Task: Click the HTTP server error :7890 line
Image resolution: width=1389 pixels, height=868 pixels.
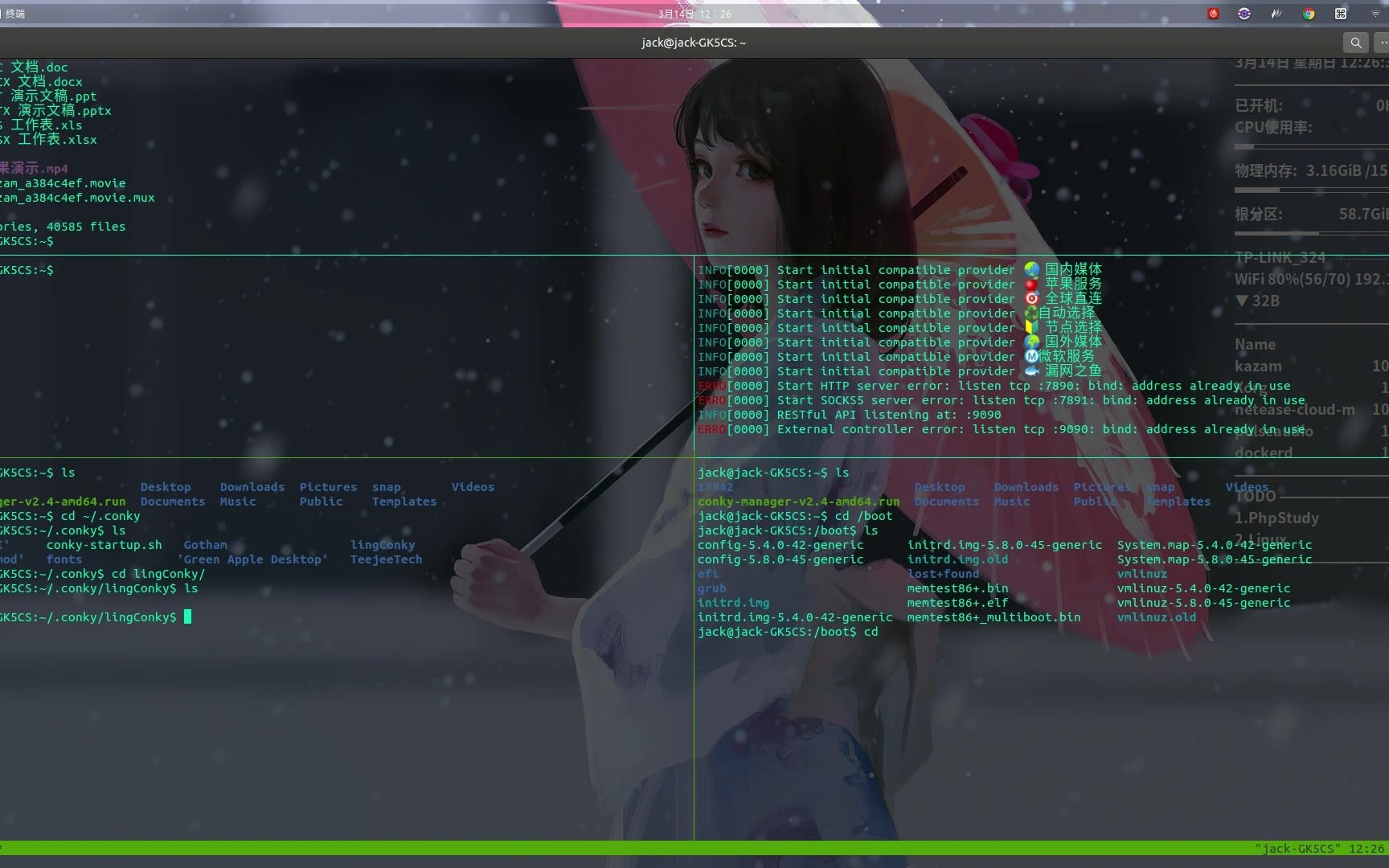Action: pyautogui.click(x=994, y=386)
